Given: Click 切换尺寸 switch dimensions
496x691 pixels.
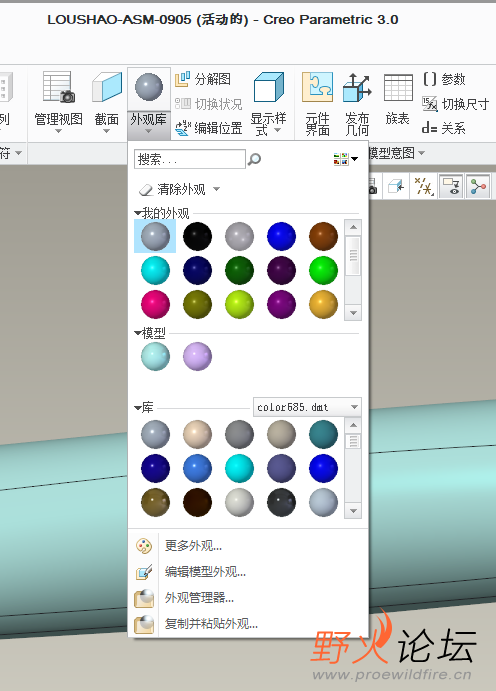Looking at the screenshot, I should click(x=455, y=104).
